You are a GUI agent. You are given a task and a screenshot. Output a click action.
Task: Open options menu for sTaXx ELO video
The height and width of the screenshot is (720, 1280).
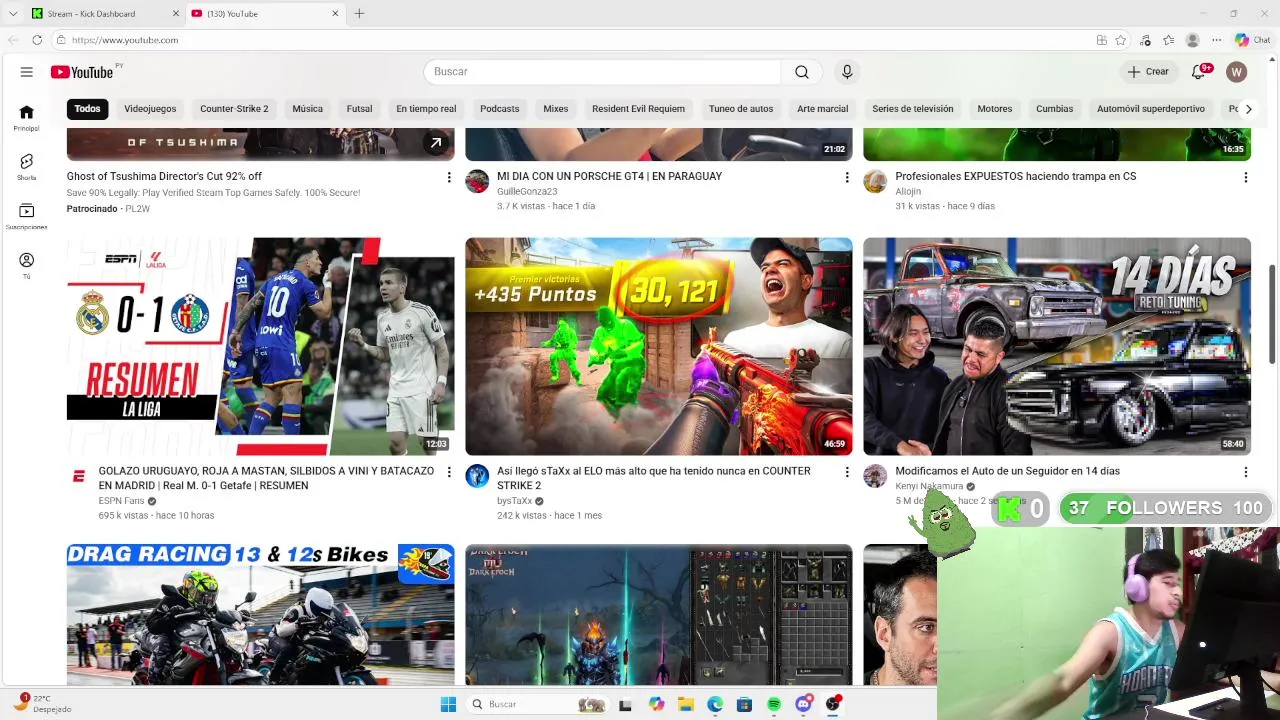(847, 472)
